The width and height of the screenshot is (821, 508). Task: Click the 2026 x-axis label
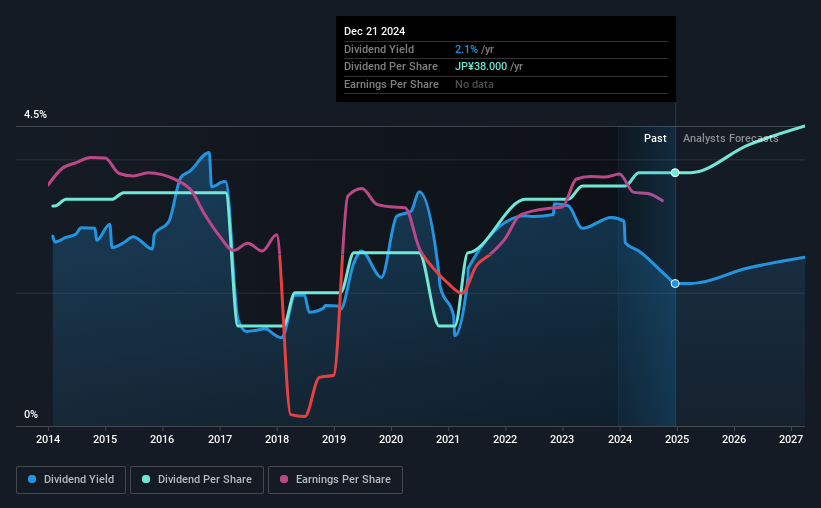734,439
